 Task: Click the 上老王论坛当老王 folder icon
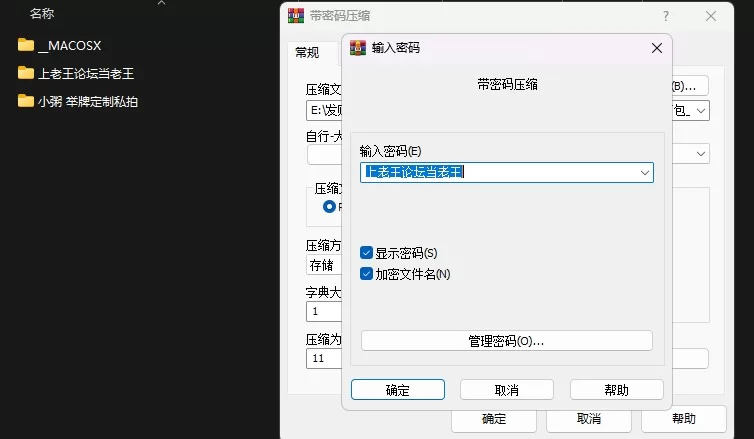(26, 73)
